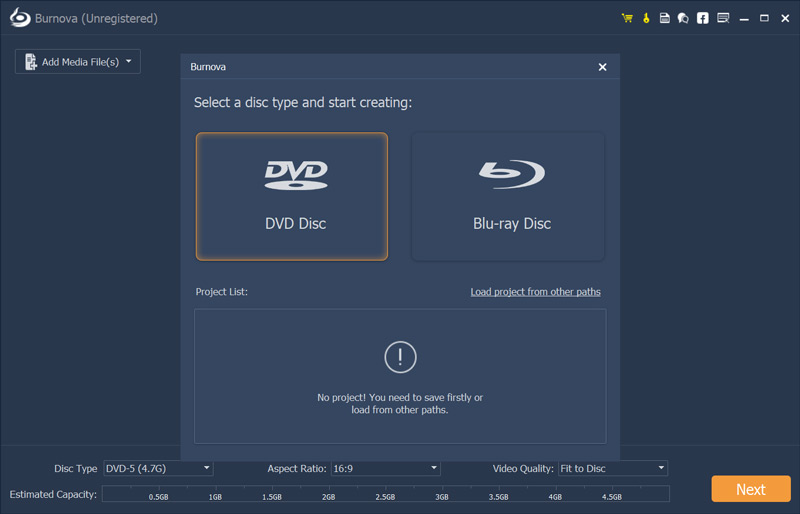Click the save project floppy disk icon
This screenshot has height=514, width=800.
(x=665, y=18)
